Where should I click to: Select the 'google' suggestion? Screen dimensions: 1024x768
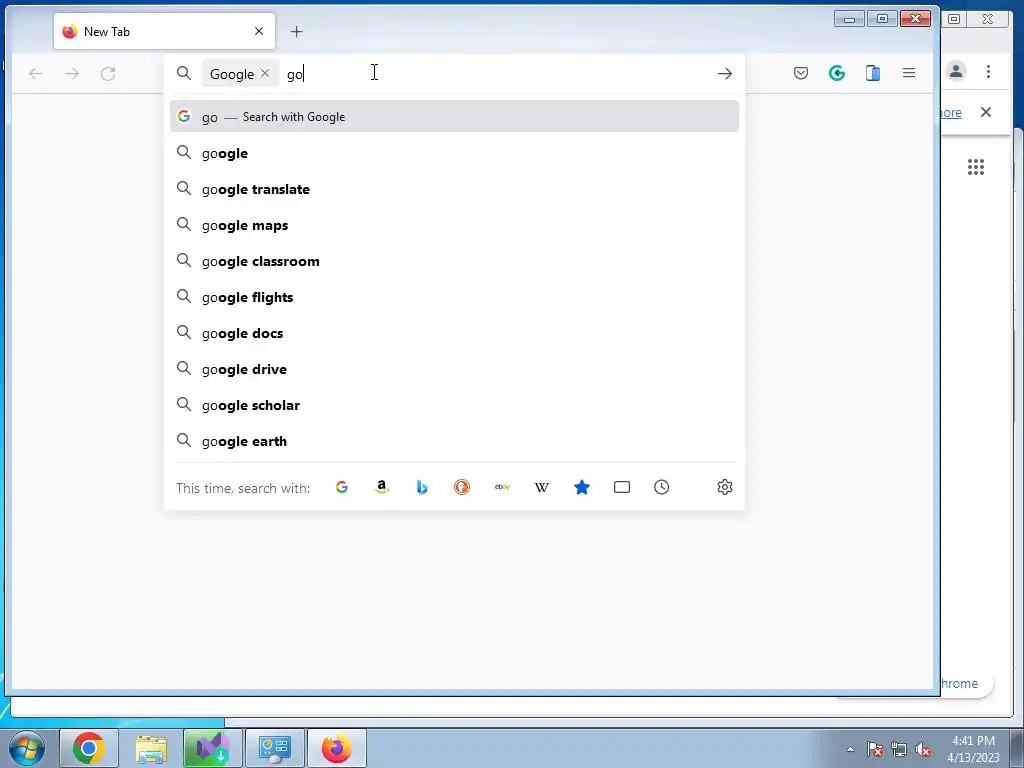[x=454, y=153]
